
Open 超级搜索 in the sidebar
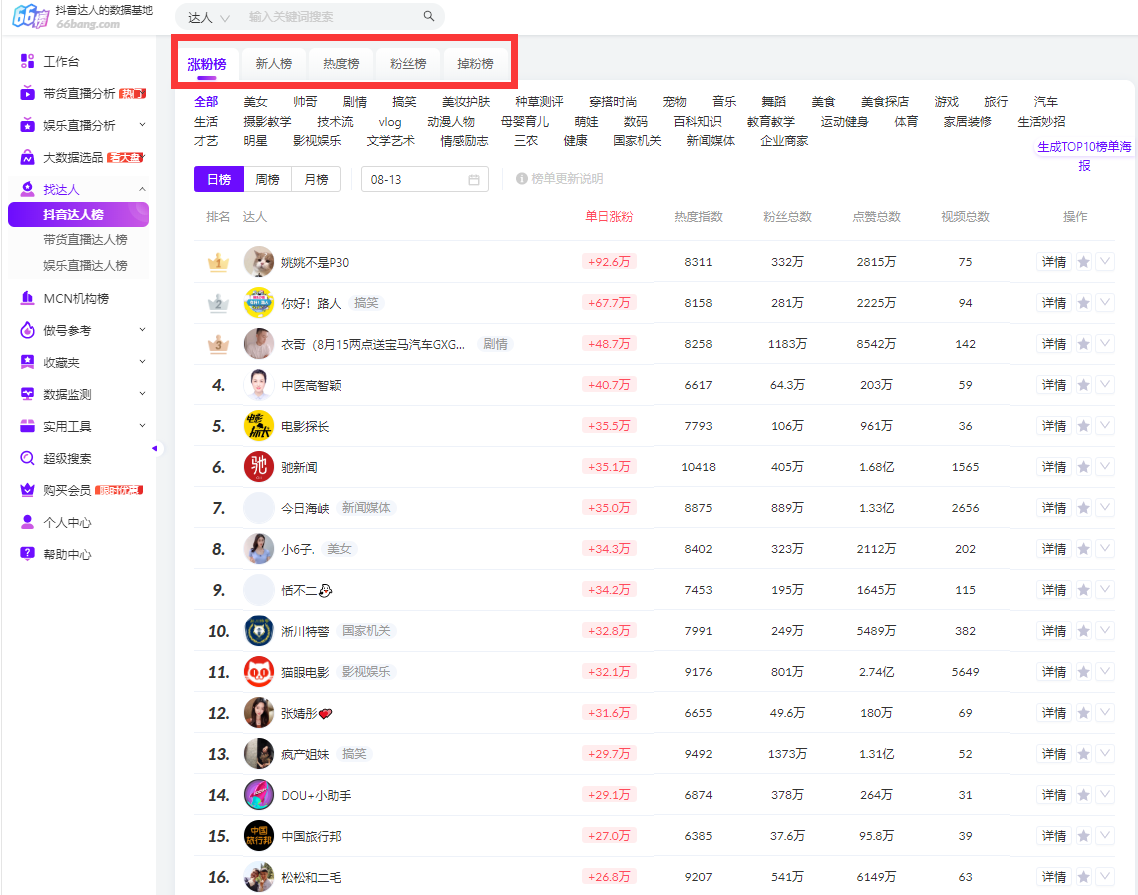click(67, 458)
